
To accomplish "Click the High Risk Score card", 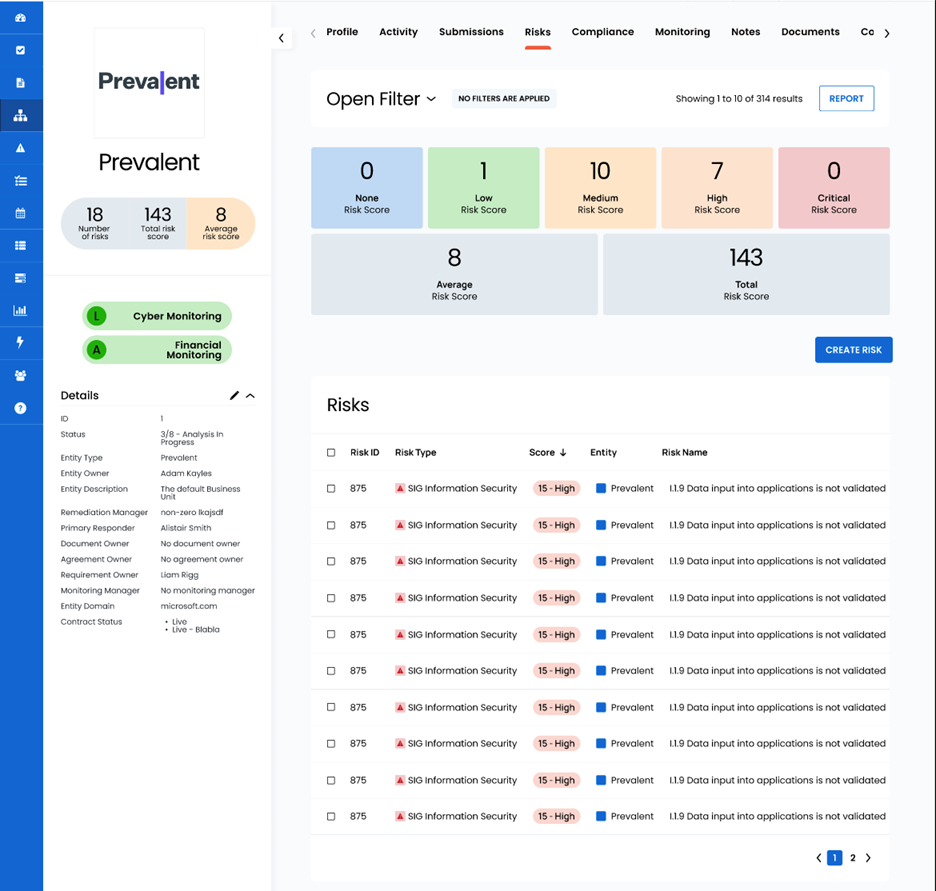I will [x=717, y=188].
